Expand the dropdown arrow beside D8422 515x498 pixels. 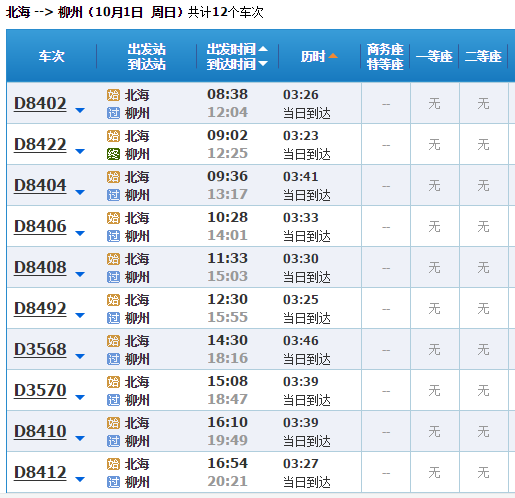point(80,151)
